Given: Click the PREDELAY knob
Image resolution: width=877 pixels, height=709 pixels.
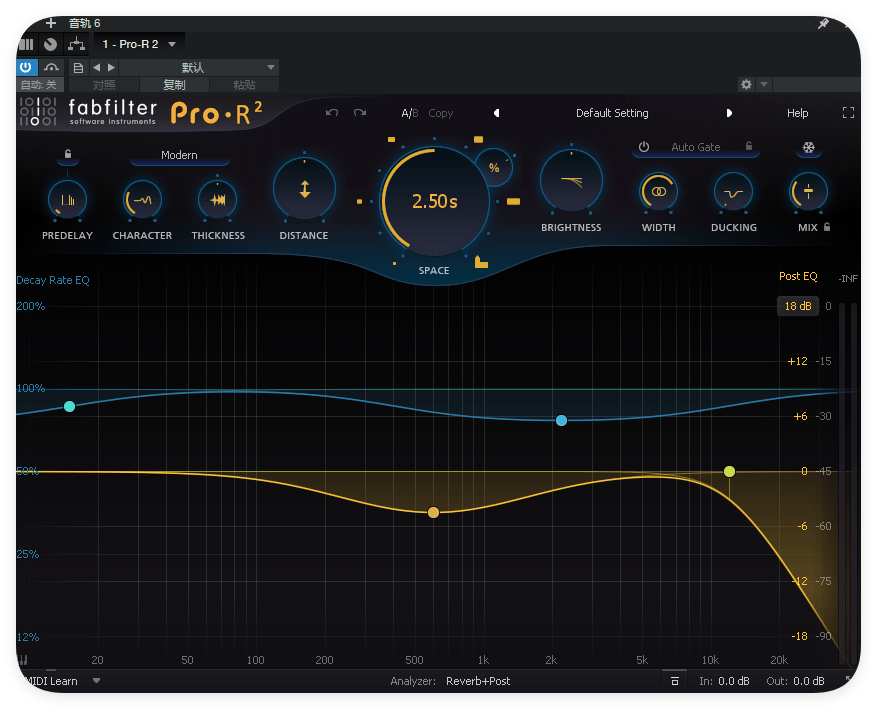Looking at the screenshot, I should pyautogui.click(x=68, y=200).
